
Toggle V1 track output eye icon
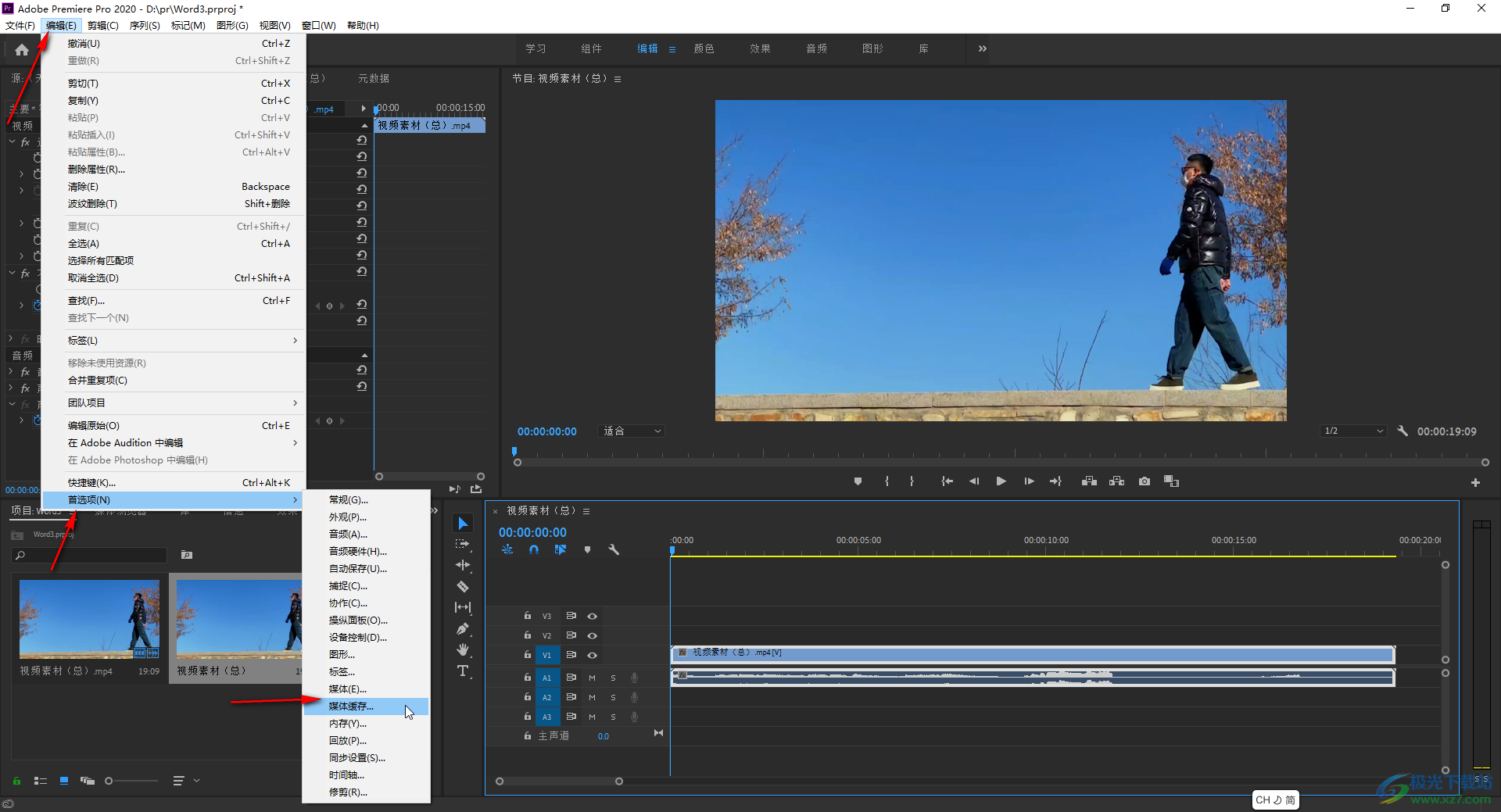593,656
